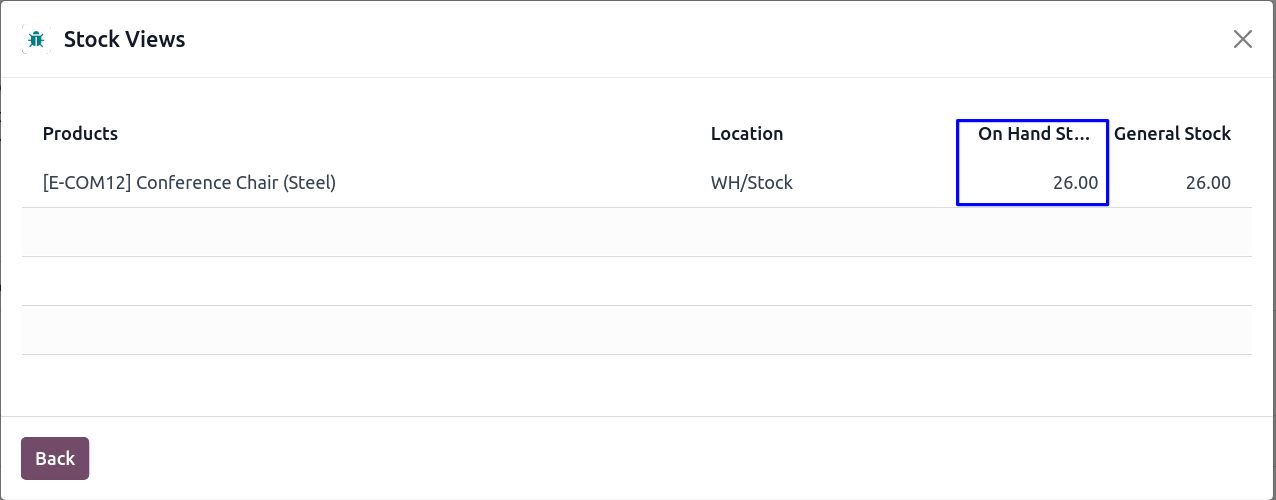1276x500 pixels.
Task: Click the General Stock column header
Action: pos(1172,134)
